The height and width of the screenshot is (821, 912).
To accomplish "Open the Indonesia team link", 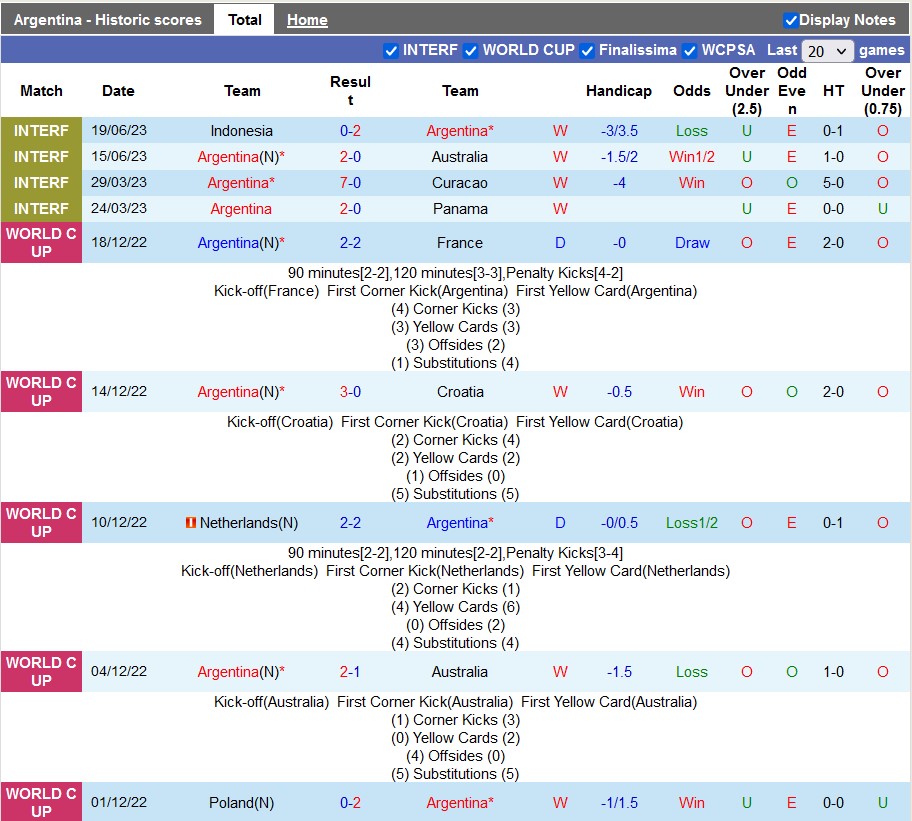I will tap(241, 131).
